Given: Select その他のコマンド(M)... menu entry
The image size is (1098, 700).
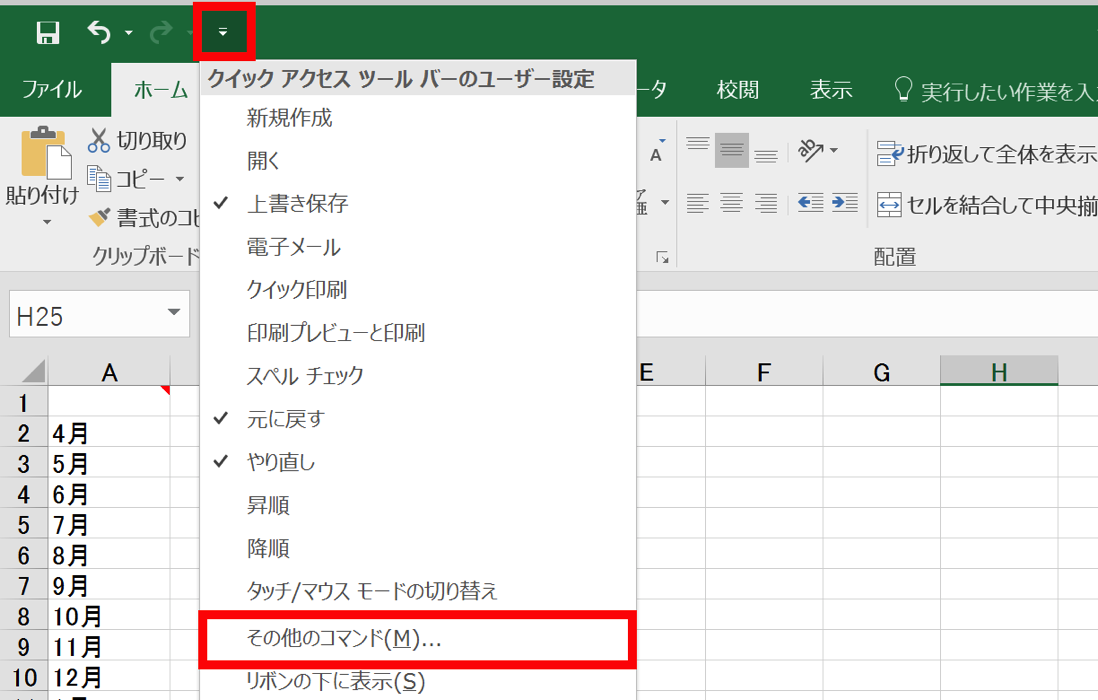Looking at the screenshot, I should point(344,639).
